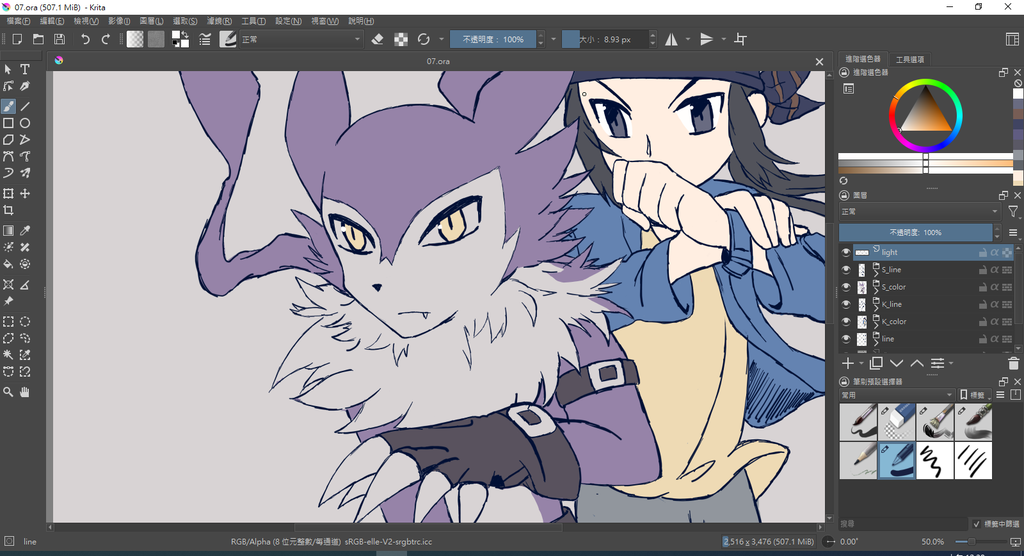Open the layer blending mode dropdown
The image size is (1024, 556).
920,212
